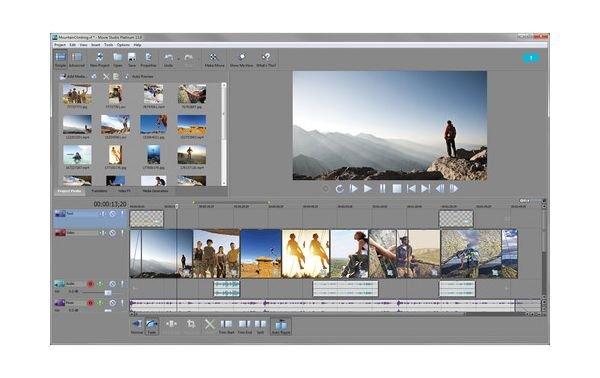Select the underwater diver media thumbnail

(153, 155)
